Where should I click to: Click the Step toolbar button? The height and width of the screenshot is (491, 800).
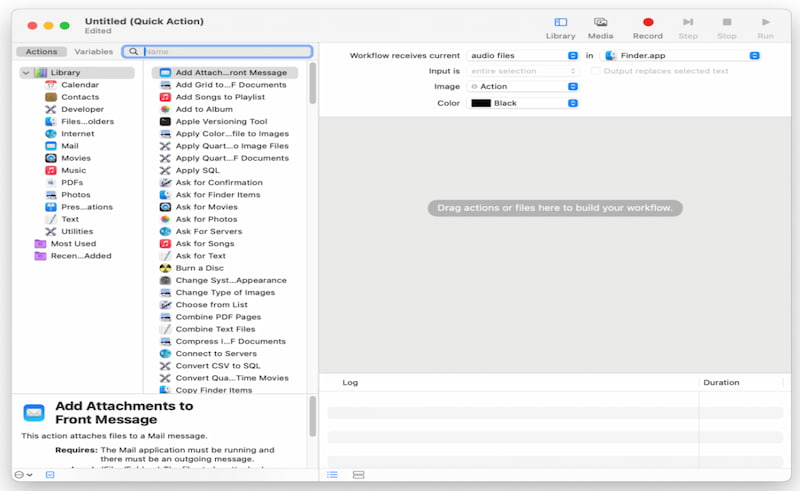[x=688, y=28]
